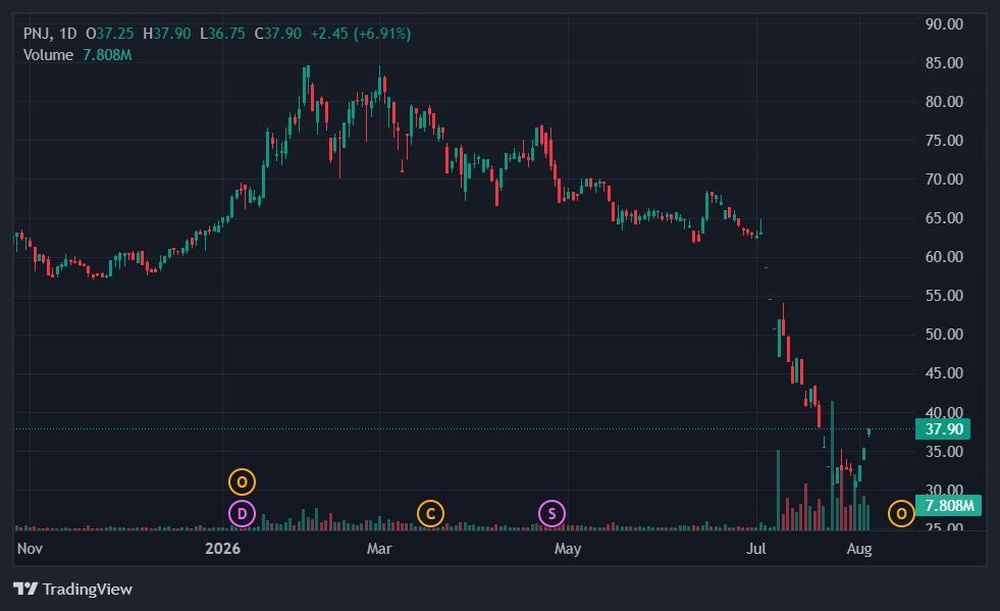Click the 80.00 price axis label

point(944,101)
